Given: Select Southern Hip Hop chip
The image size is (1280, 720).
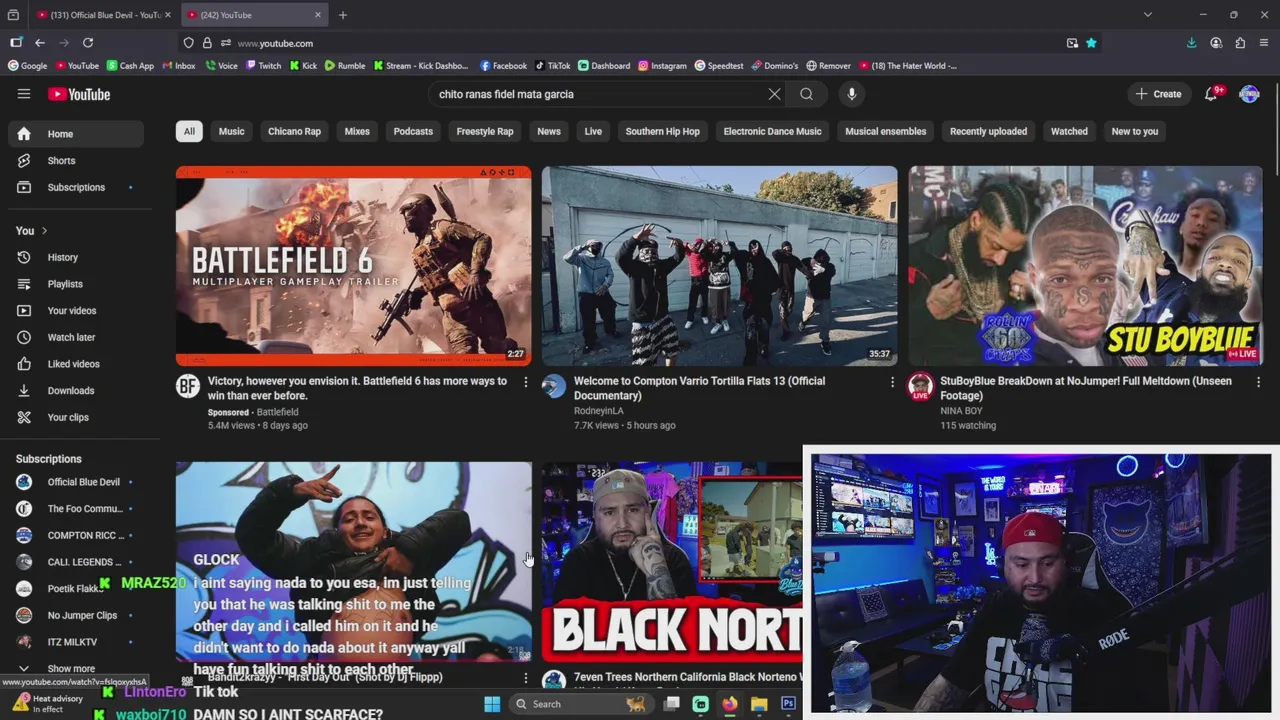Looking at the screenshot, I should [x=663, y=131].
